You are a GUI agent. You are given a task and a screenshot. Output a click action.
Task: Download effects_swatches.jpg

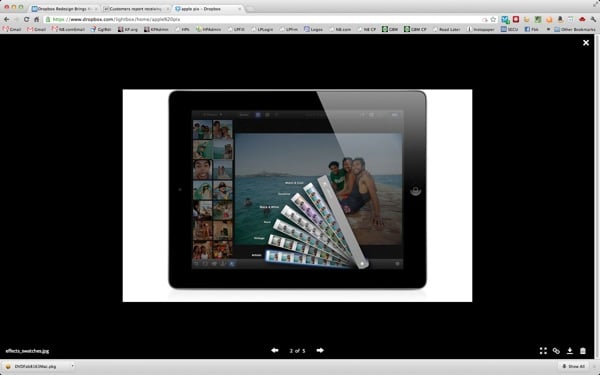570,351
